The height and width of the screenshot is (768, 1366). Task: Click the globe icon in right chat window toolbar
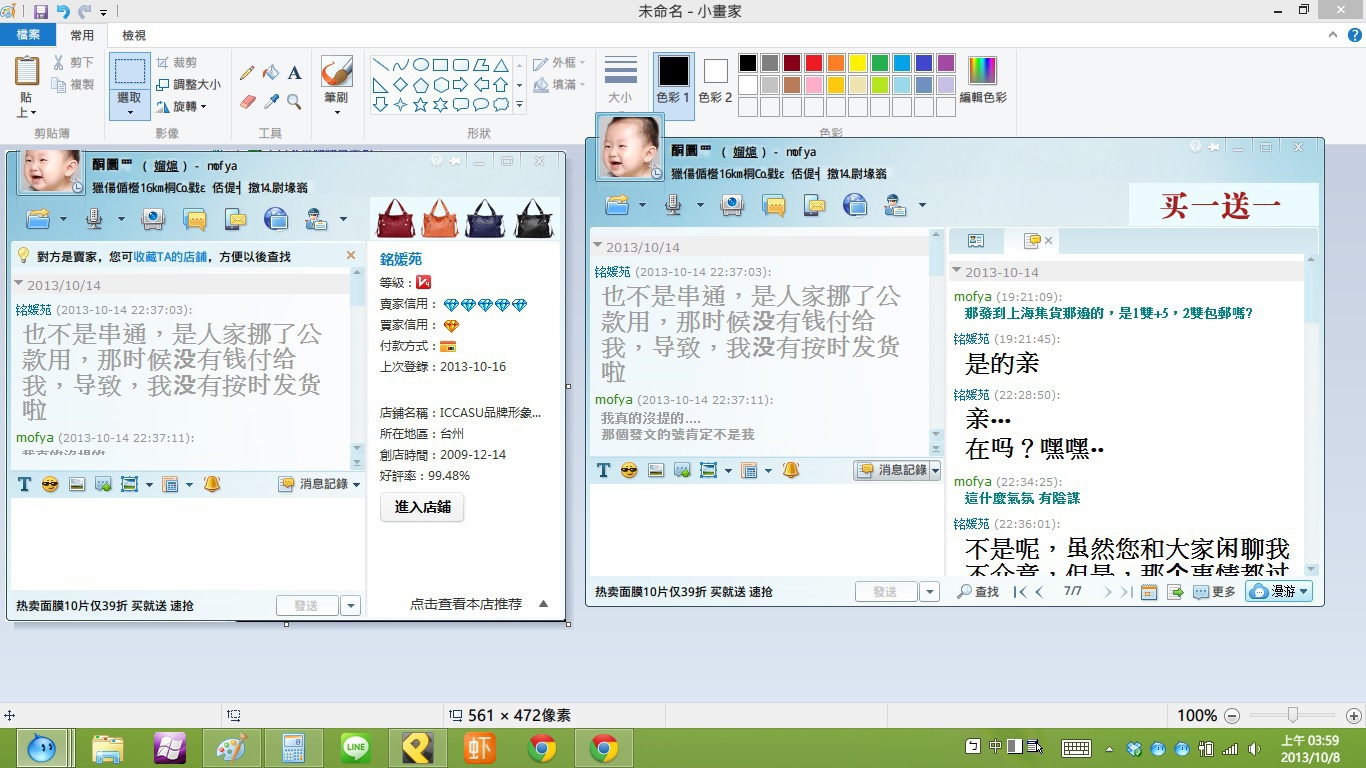[855, 206]
